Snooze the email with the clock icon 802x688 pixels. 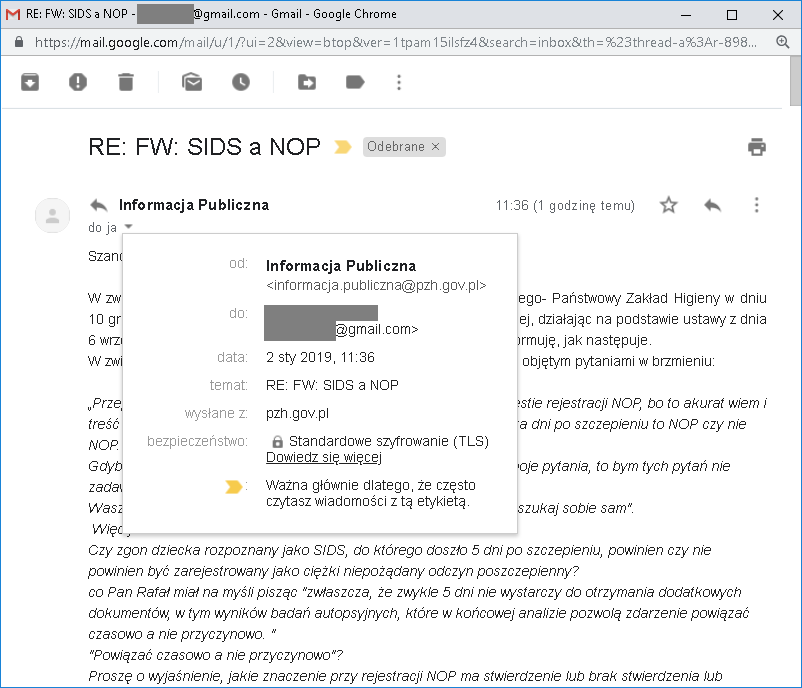(x=241, y=82)
